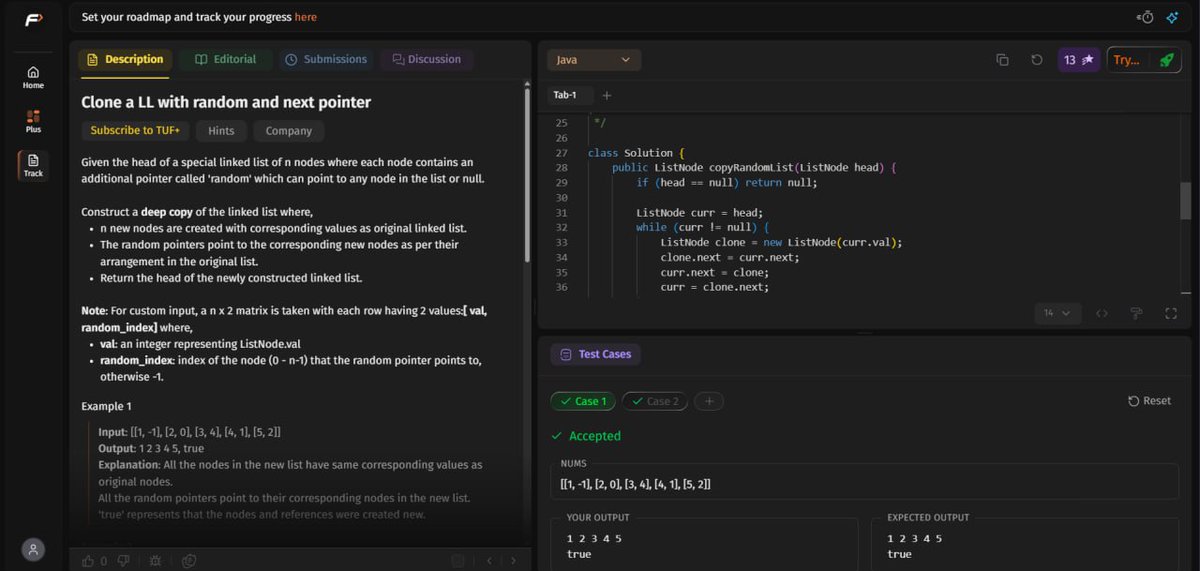Image resolution: width=1200 pixels, height=571 pixels.
Task: Add a new test case with plus
Action: coord(709,401)
